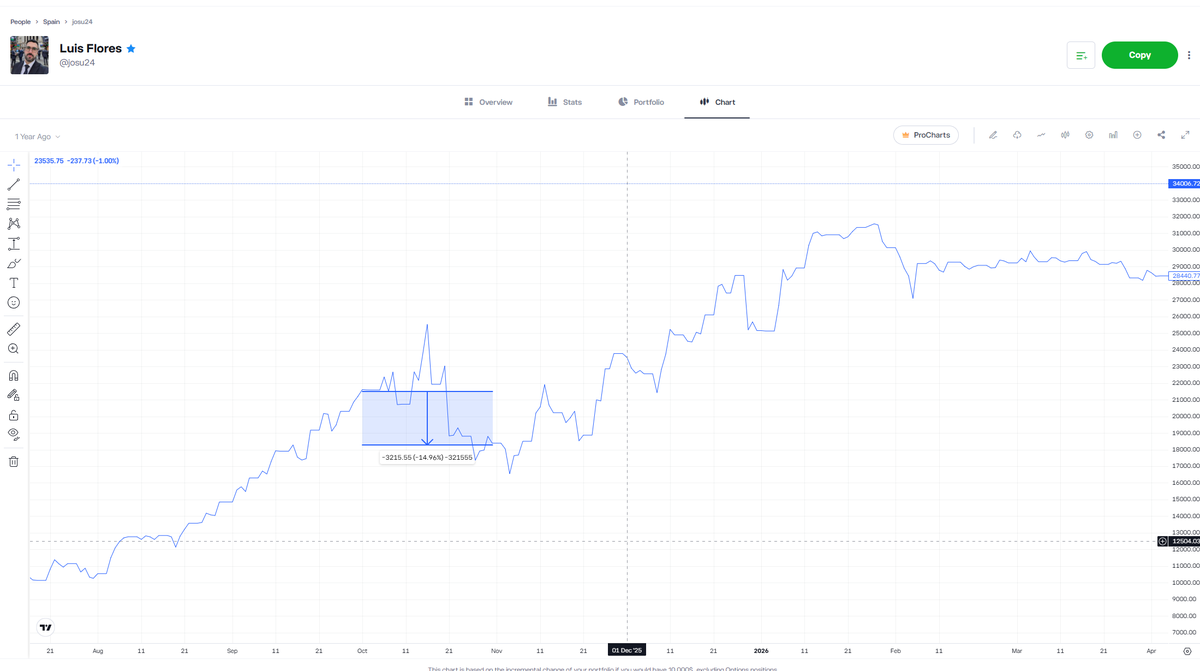Select the ruler measure tool
This screenshot has width=1200, height=671.
point(14,329)
